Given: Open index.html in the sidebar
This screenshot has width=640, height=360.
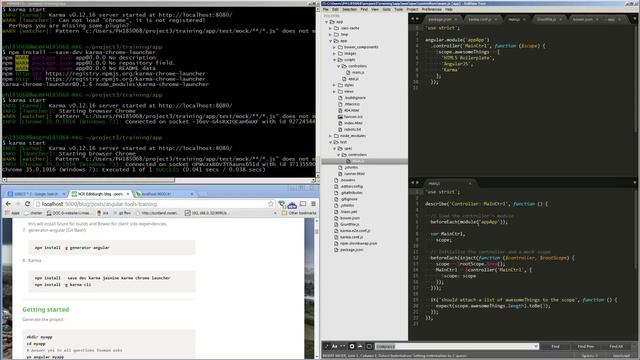Looking at the screenshot, I should click(x=353, y=123).
